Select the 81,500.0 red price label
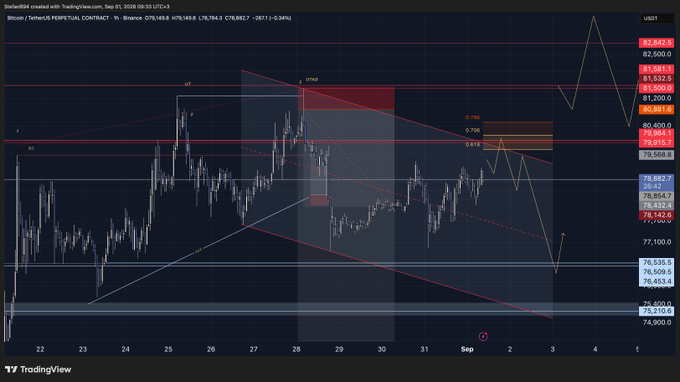Screen dimensions: 680x382 pos(656,88)
